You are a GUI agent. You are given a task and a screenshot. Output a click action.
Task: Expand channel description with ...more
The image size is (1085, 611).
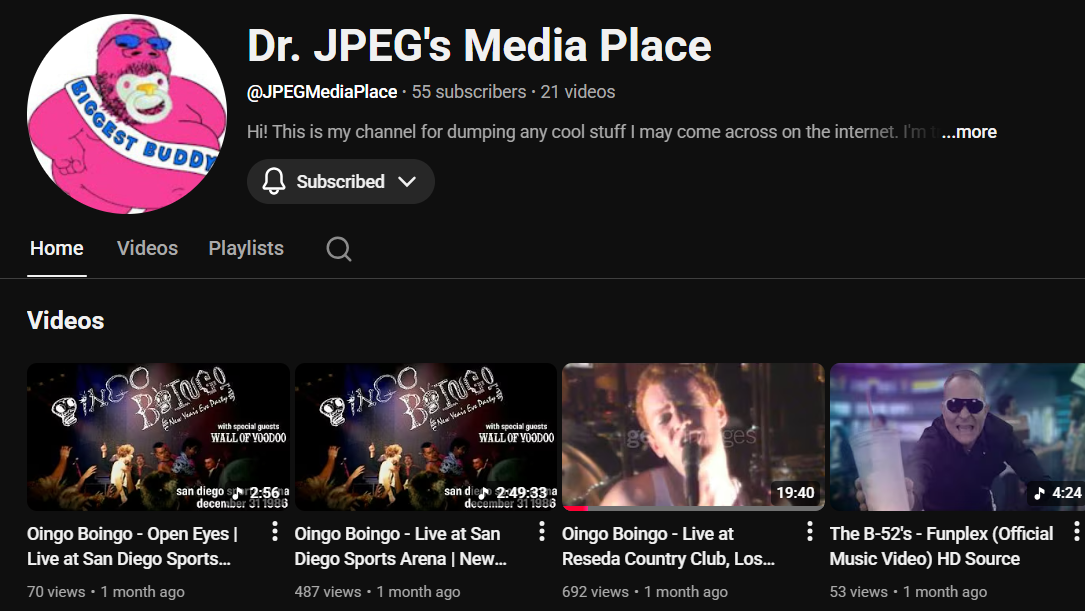click(x=969, y=132)
